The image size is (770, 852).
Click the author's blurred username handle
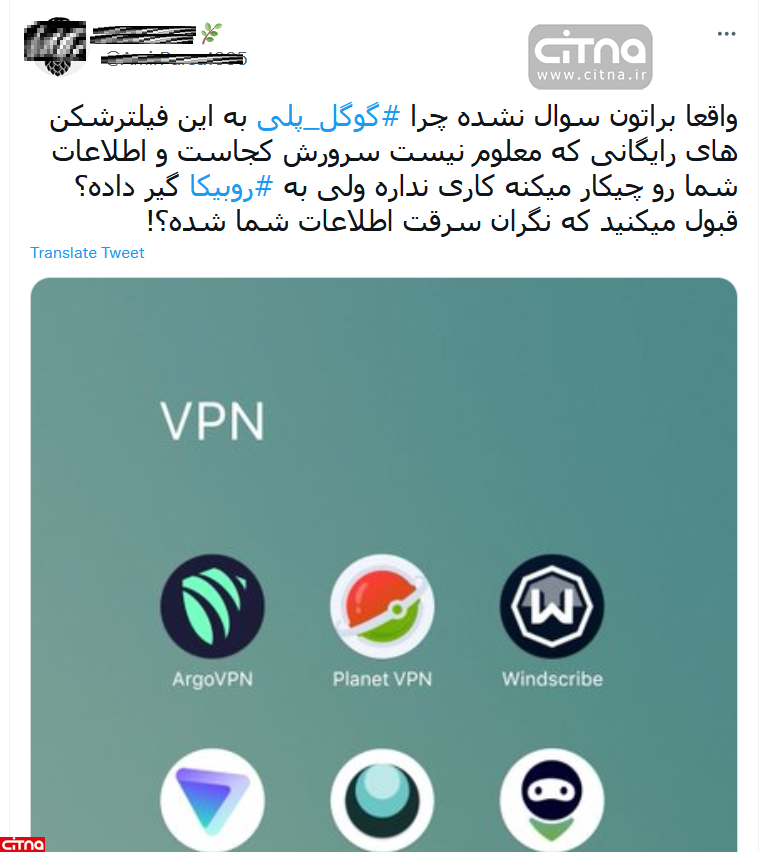[x=174, y=59]
